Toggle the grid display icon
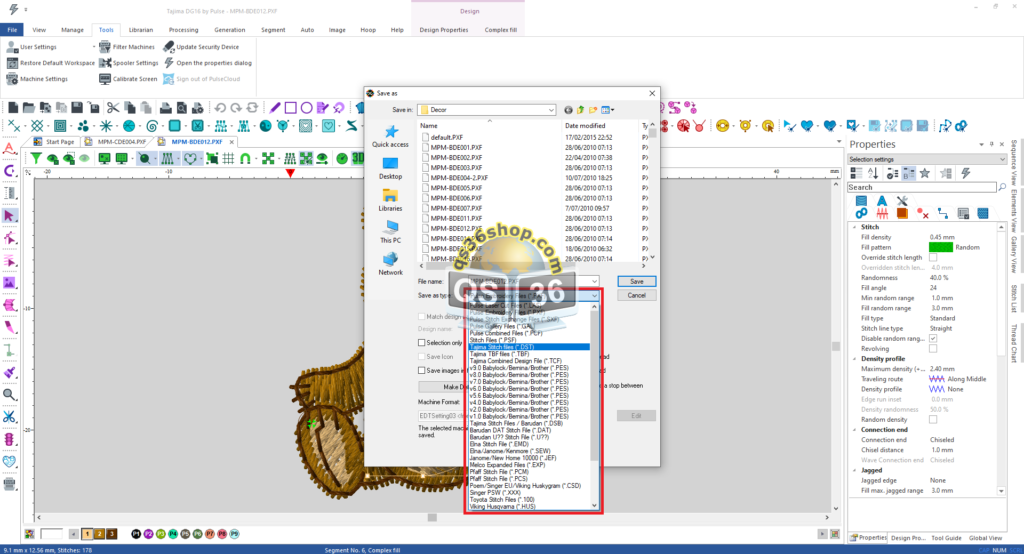 coord(228,158)
